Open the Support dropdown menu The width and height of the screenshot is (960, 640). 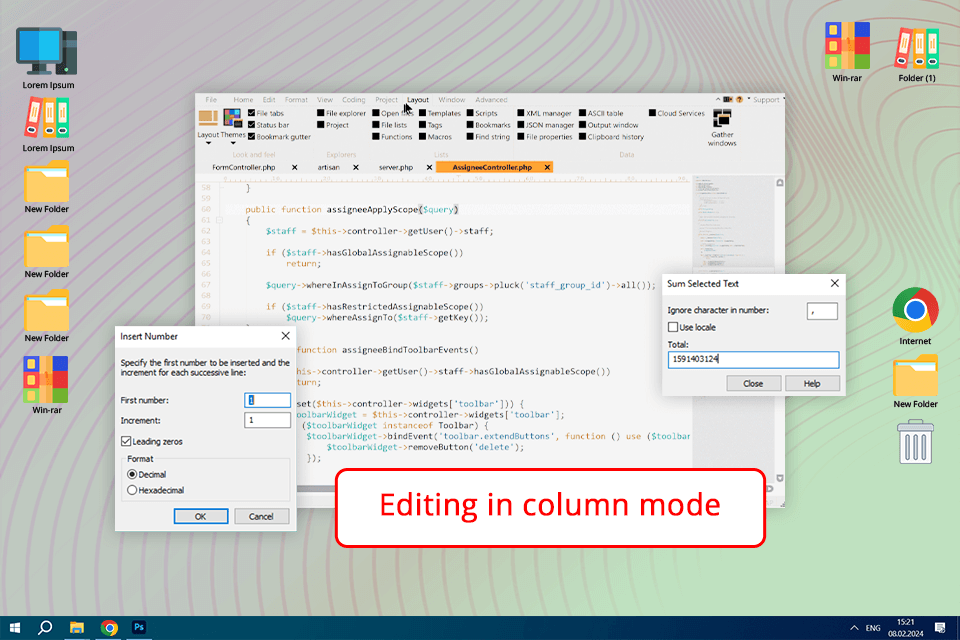(767, 99)
